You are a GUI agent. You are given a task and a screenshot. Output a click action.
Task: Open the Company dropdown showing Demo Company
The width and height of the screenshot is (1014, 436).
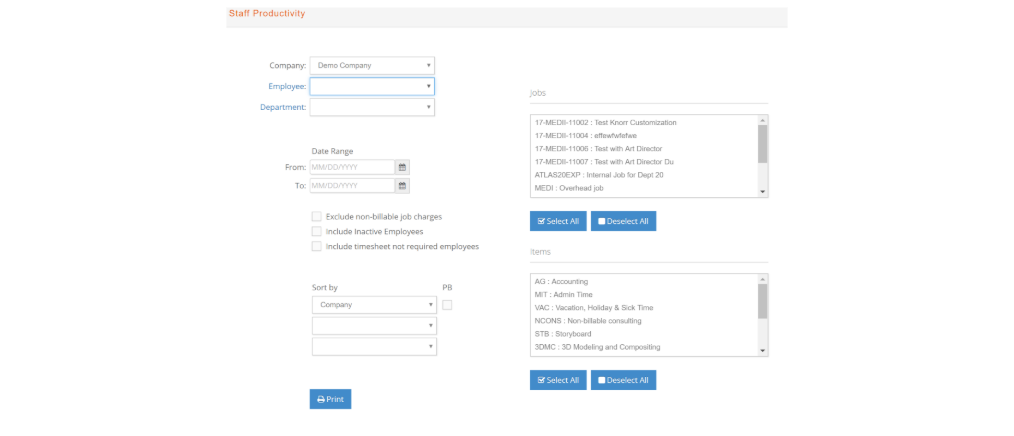[x=372, y=65]
